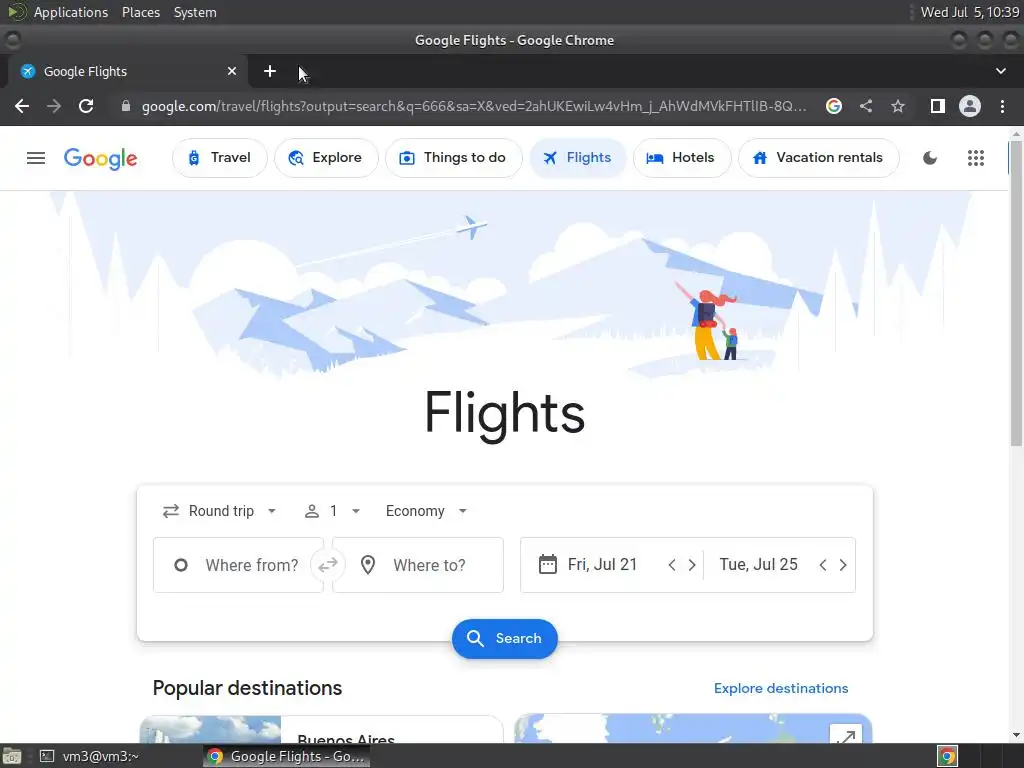This screenshot has height=768, width=1024.
Task: Click the browser forward arrow
Action: [54, 106]
